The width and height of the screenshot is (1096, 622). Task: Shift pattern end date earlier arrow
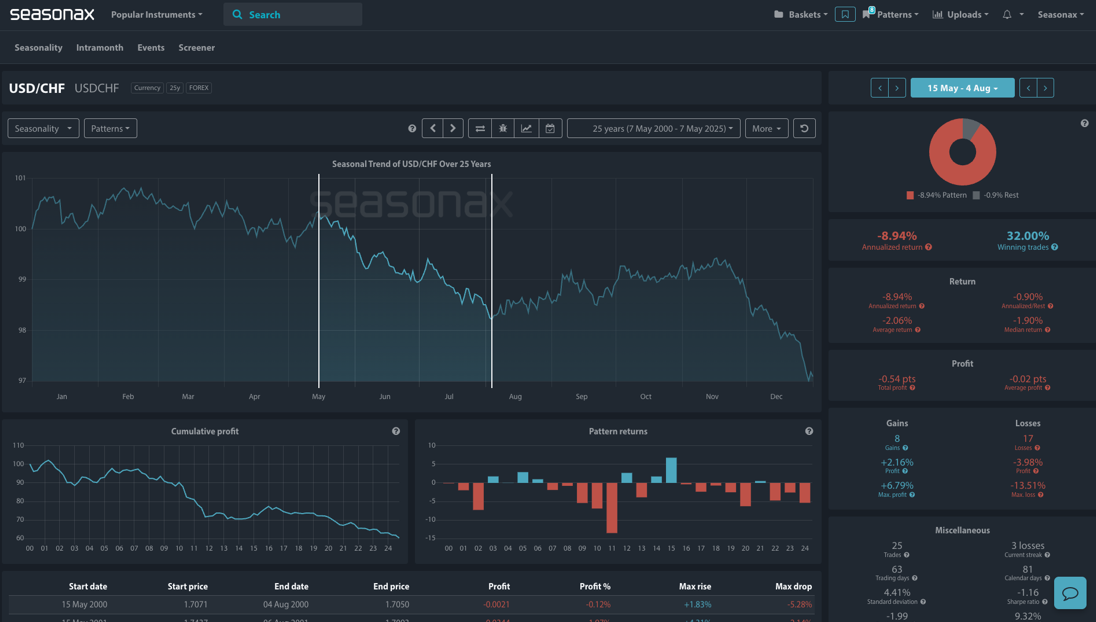[x=1028, y=88]
